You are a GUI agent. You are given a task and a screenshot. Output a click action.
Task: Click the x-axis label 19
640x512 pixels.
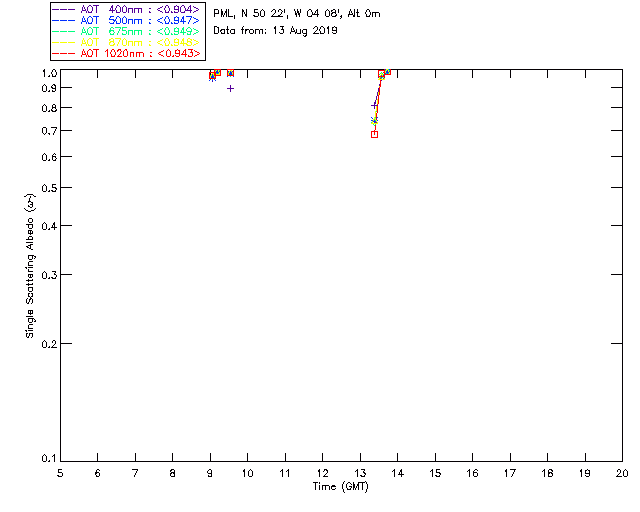coord(585,474)
